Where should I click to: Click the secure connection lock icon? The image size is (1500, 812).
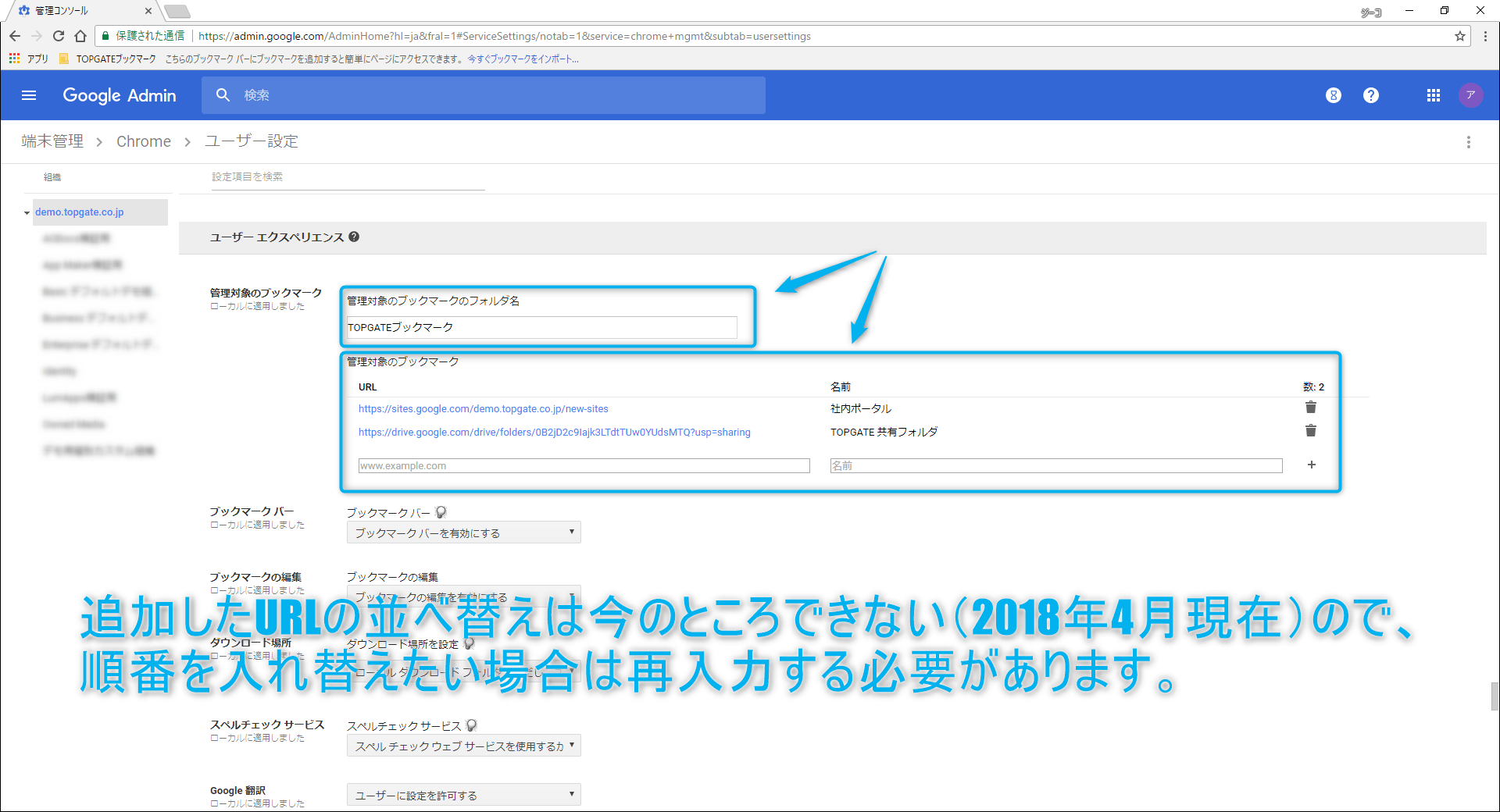[105, 36]
